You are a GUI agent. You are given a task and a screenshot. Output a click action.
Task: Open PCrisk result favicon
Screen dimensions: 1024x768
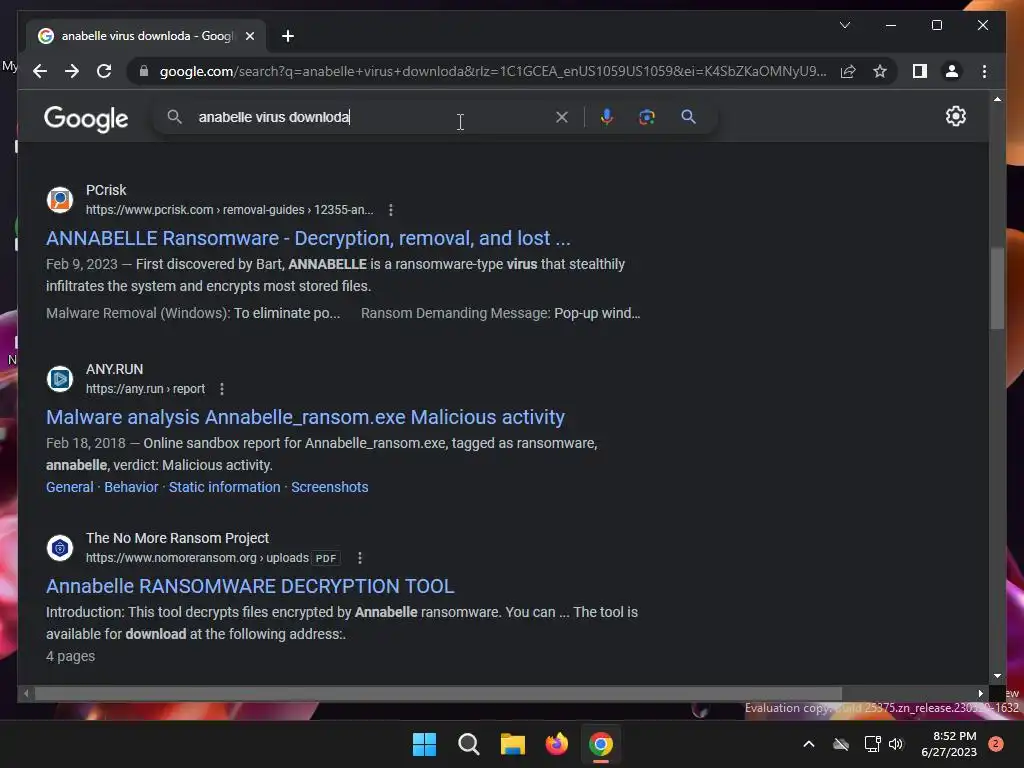tap(60, 199)
